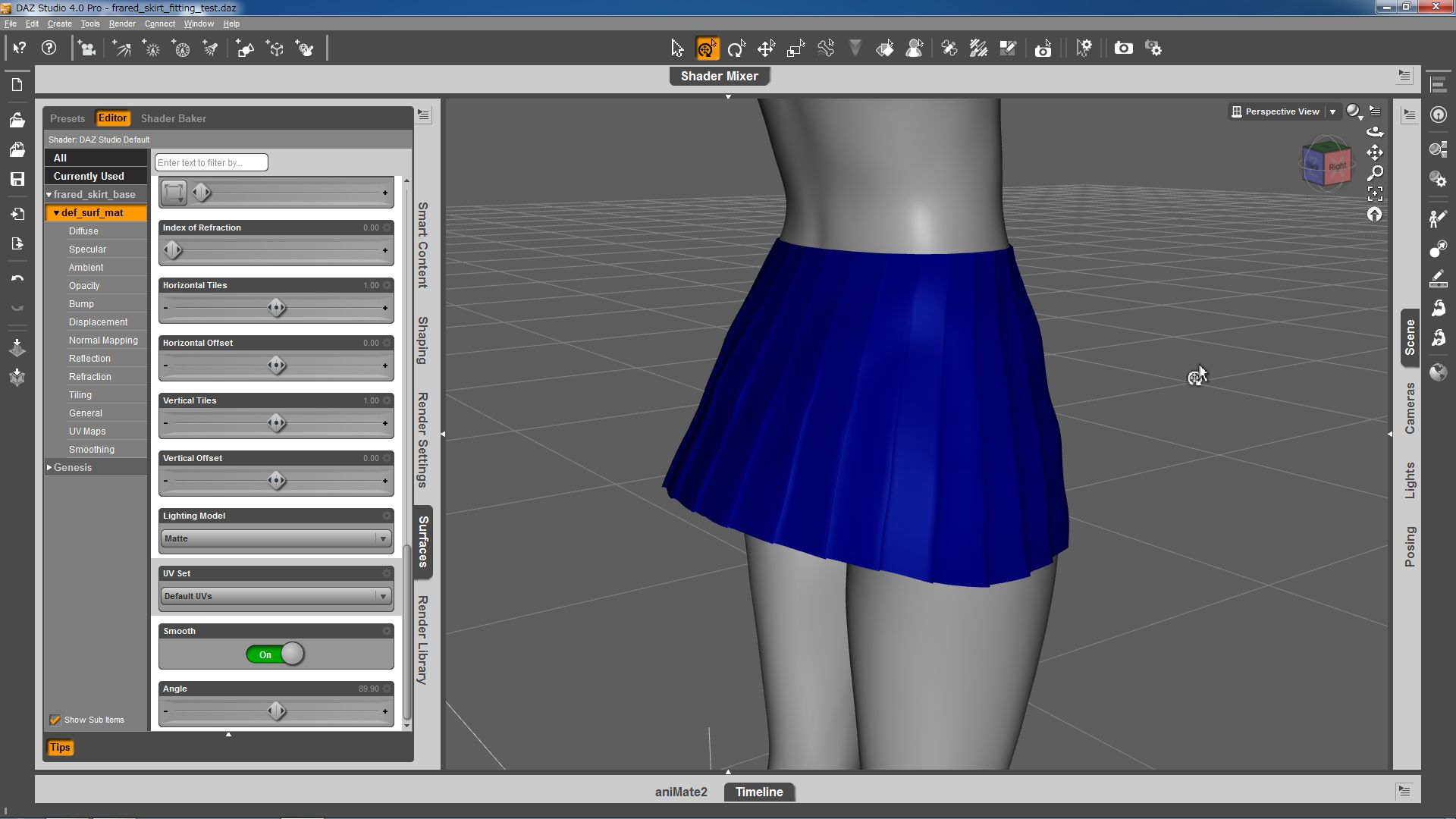
Task: Click the Tips button
Action: coord(60,747)
